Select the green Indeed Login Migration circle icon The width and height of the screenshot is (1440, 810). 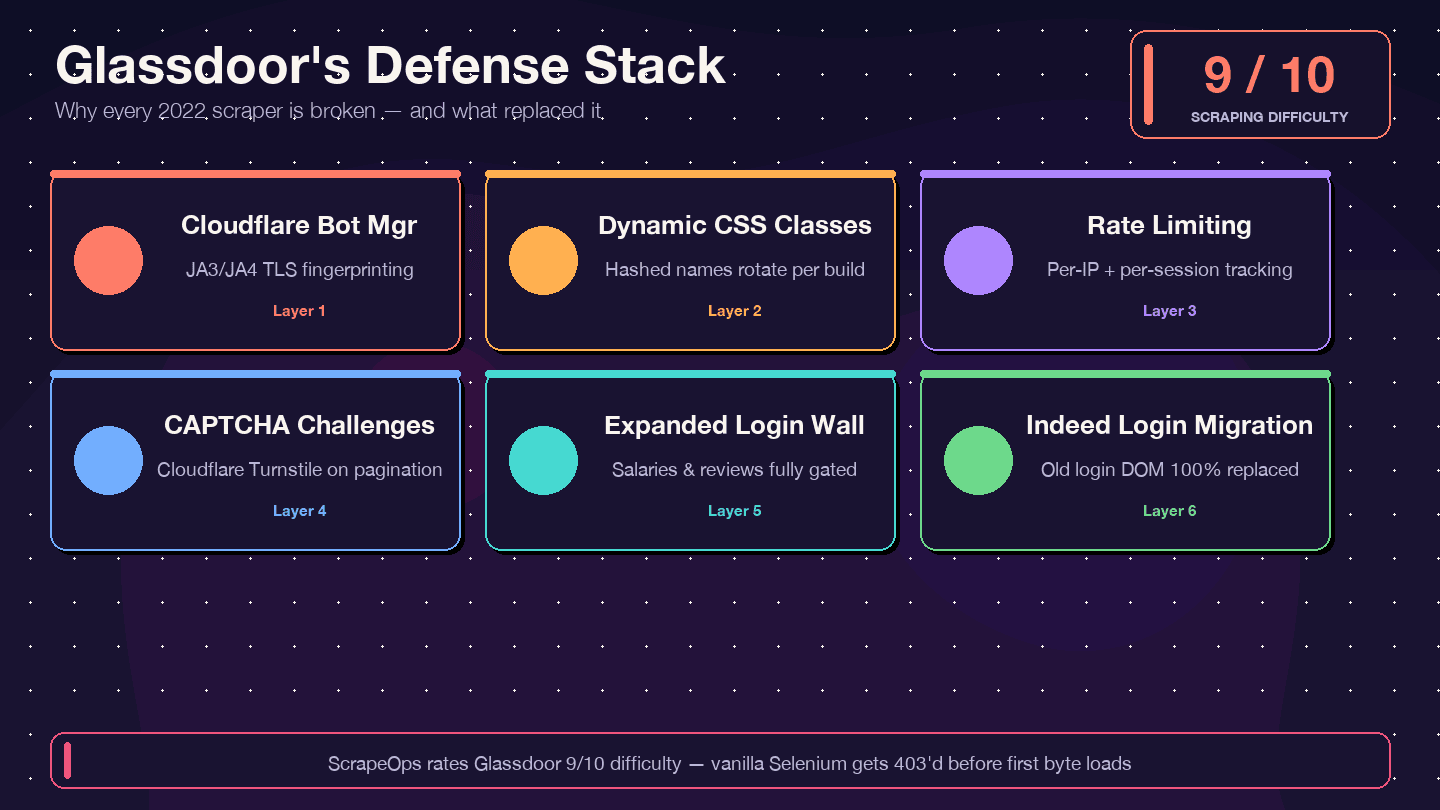979,460
